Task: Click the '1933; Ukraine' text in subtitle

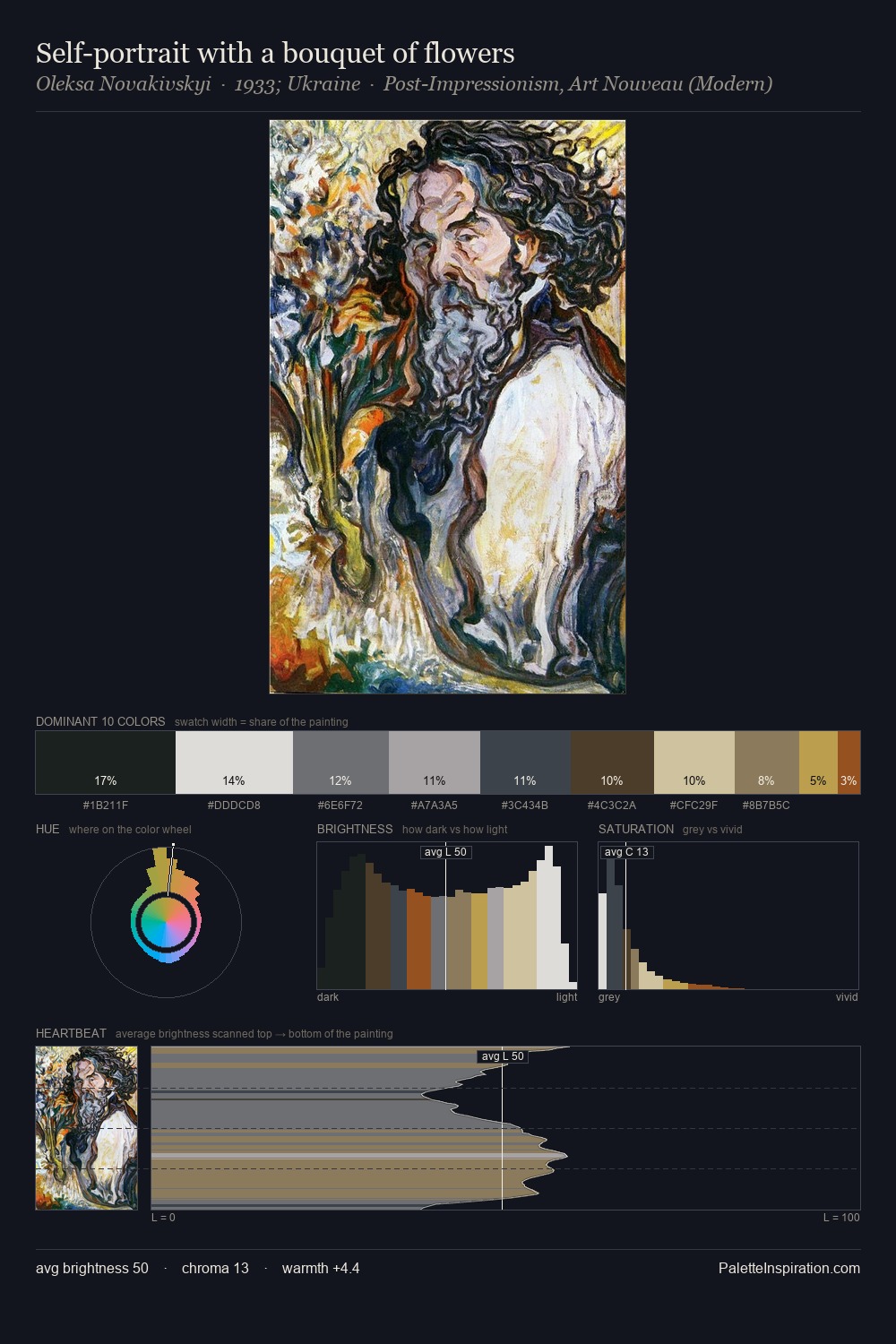Action: [297, 84]
